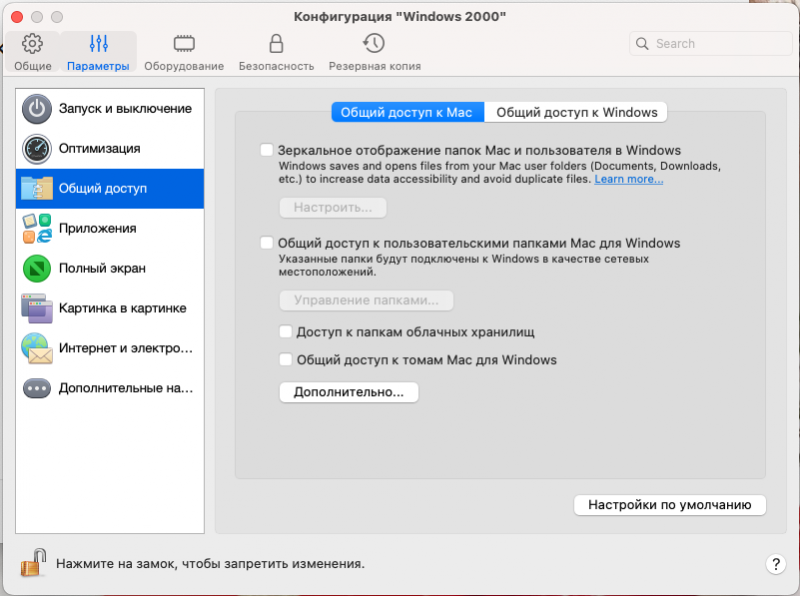Enable Общий доступ к томам Mac
800x596 pixels.
click(286, 360)
